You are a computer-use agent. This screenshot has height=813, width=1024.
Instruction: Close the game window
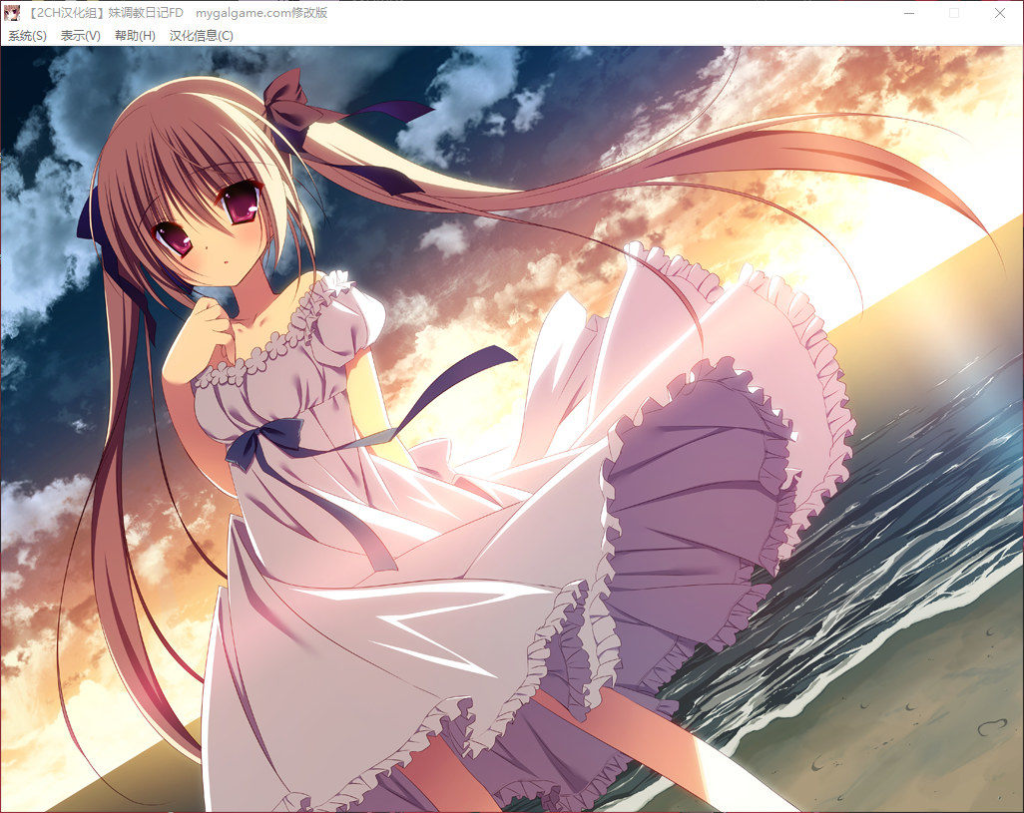pos(1000,13)
